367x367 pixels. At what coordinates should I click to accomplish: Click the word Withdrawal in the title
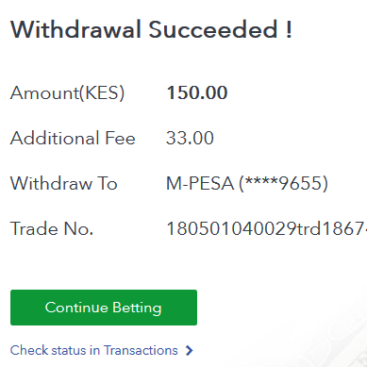pos(76,30)
